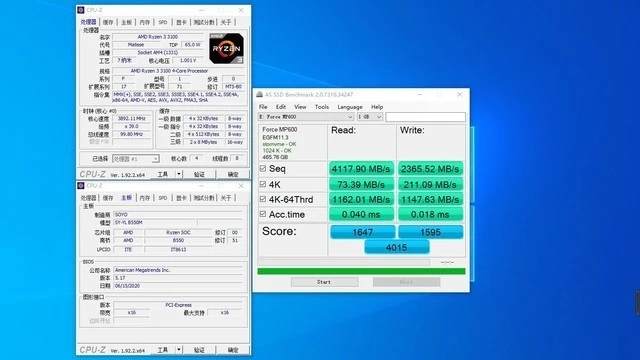Screen dimensions: 640x360
Task: Open the processor selection dropdown in CPU-Z
Action: coord(136,159)
